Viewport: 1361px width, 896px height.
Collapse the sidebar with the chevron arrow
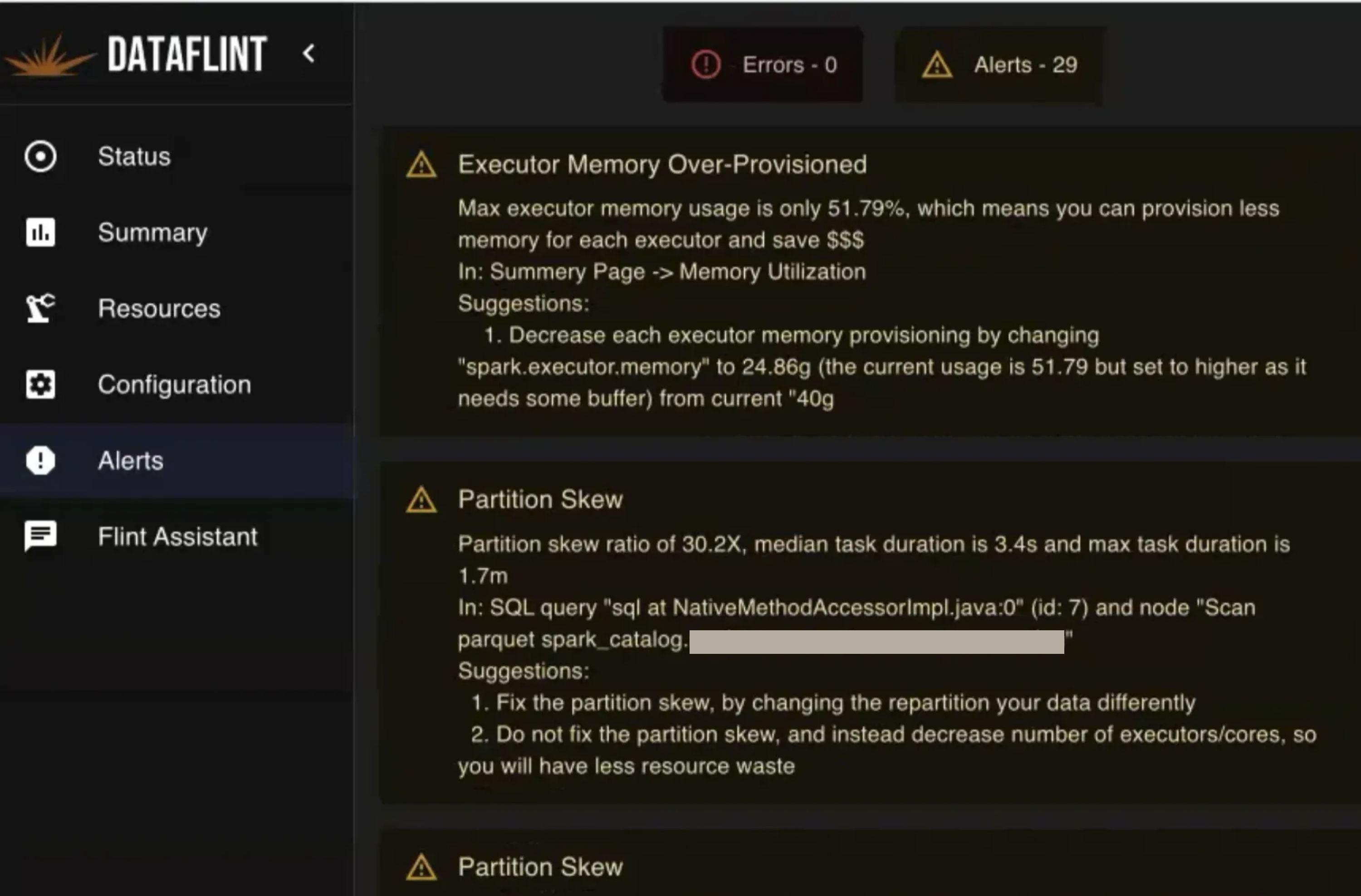(x=309, y=54)
